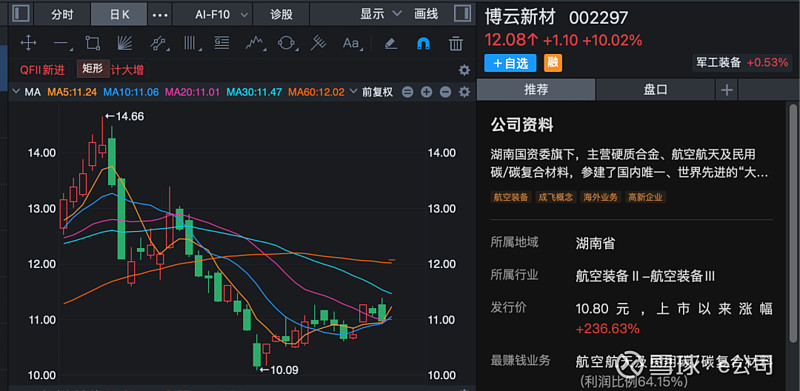Click the MA5:11.24 value

point(72,92)
